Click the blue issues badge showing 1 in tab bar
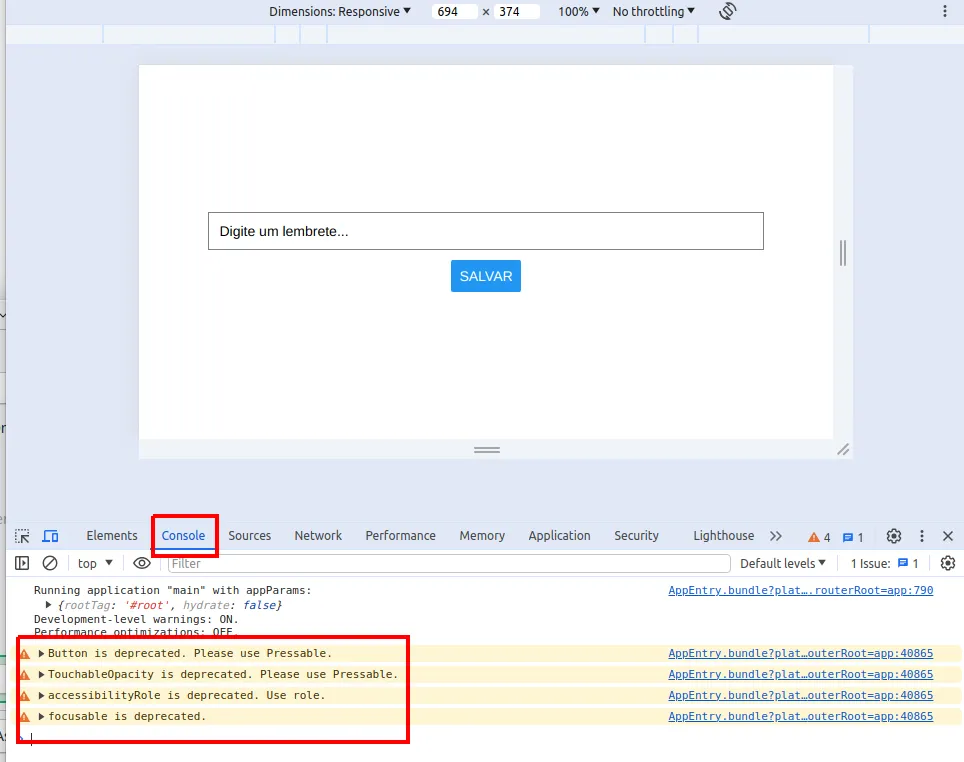 coord(853,537)
